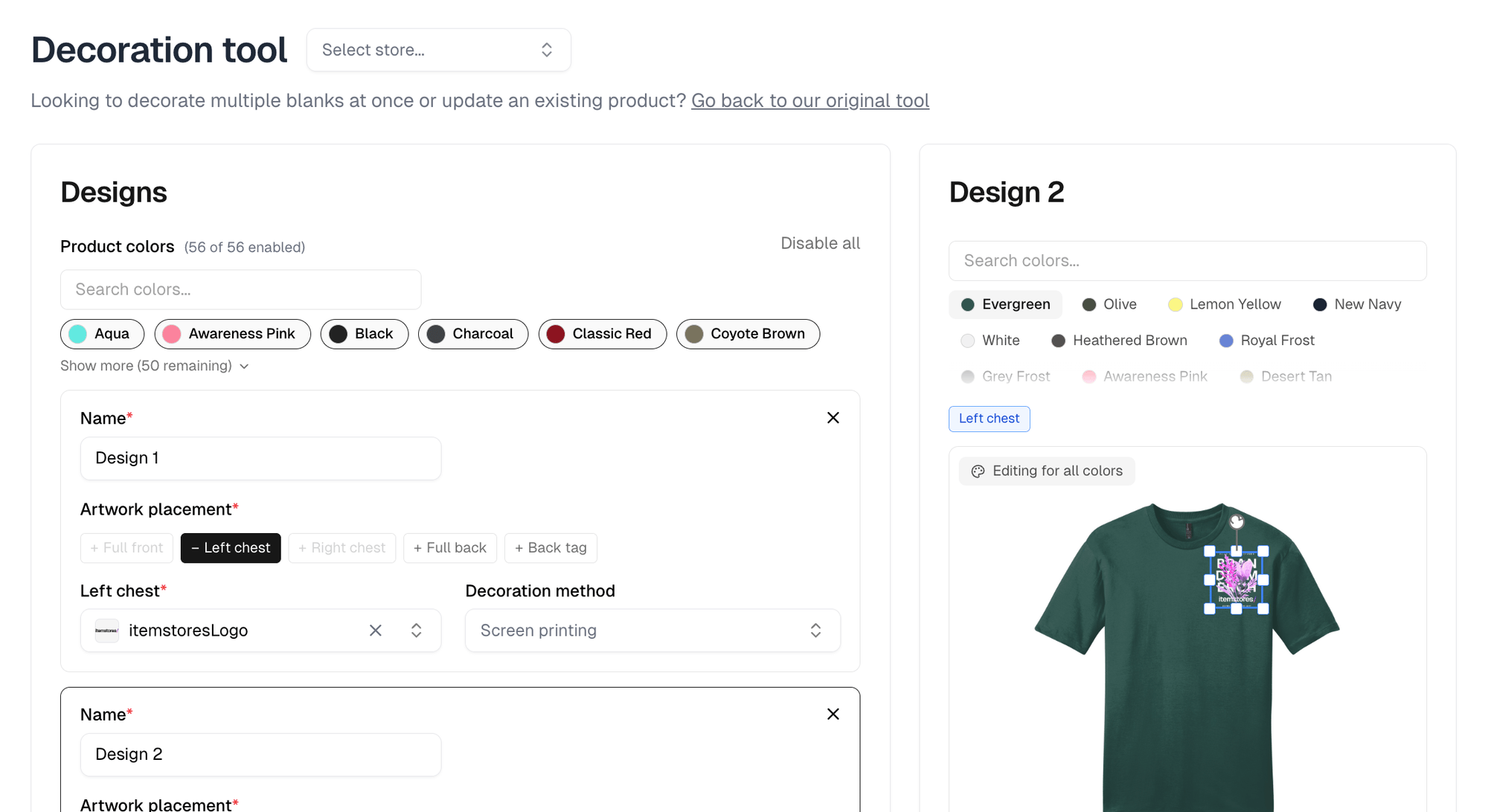
Task: Click Disable all colors
Action: point(820,243)
